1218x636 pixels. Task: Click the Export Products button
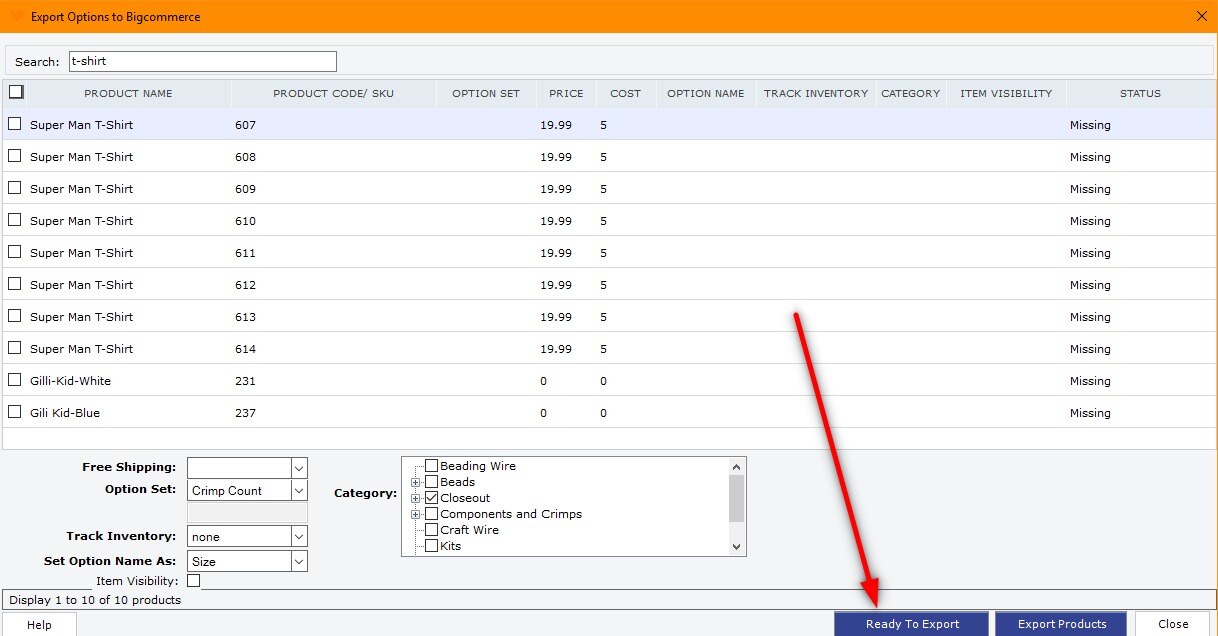pyautogui.click(x=1061, y=624)
